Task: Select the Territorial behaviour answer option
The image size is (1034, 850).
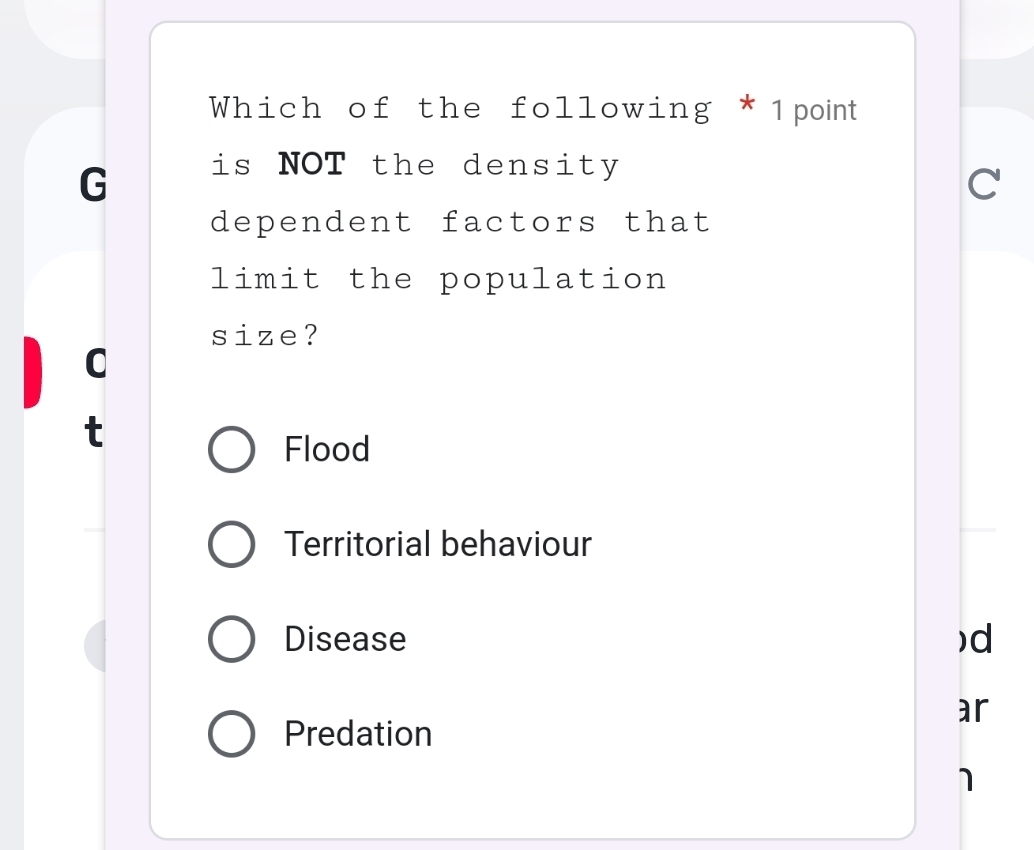Action: [231, 544]
